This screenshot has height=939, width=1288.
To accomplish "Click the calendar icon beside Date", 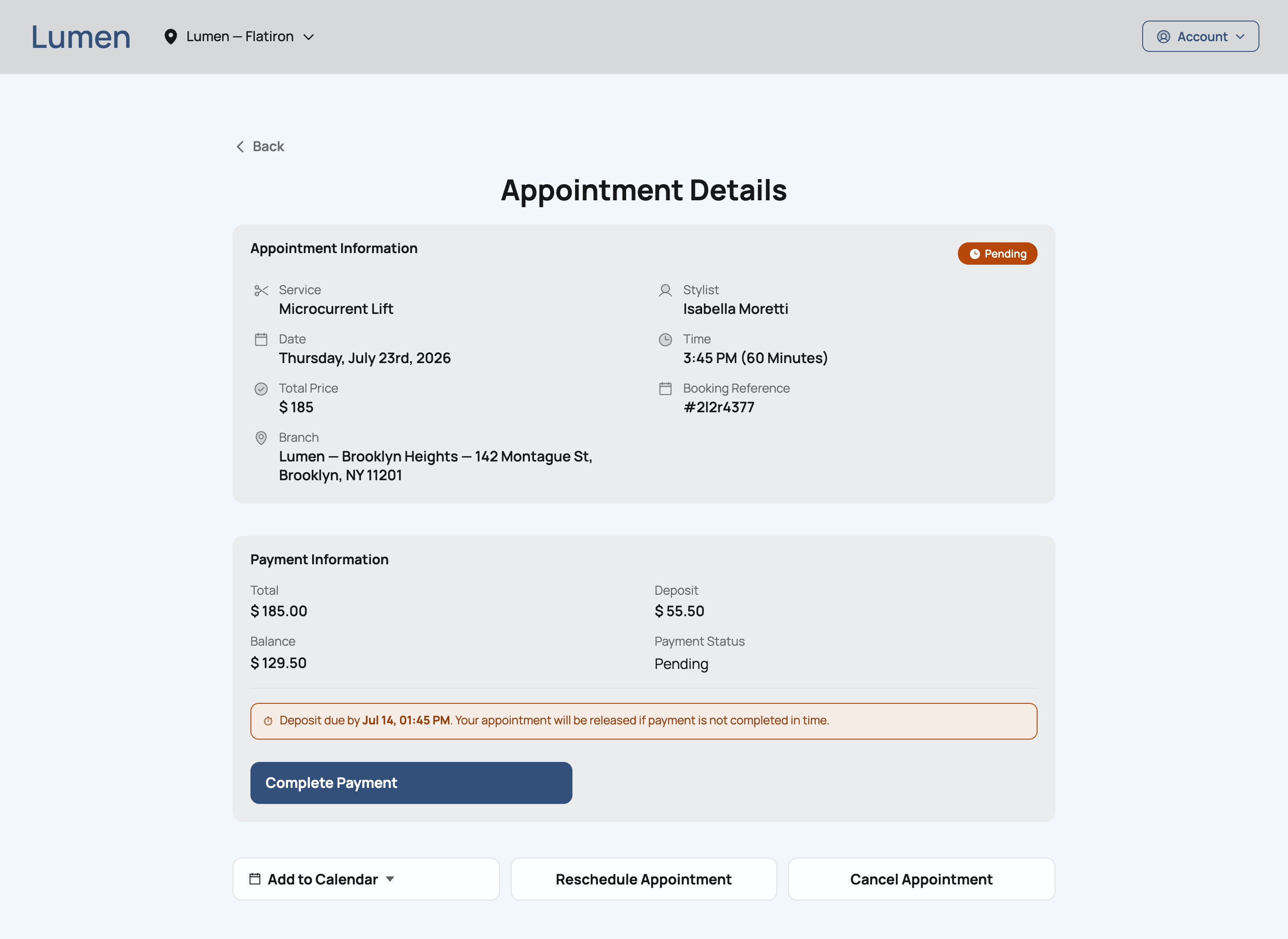I will (261, 339).
